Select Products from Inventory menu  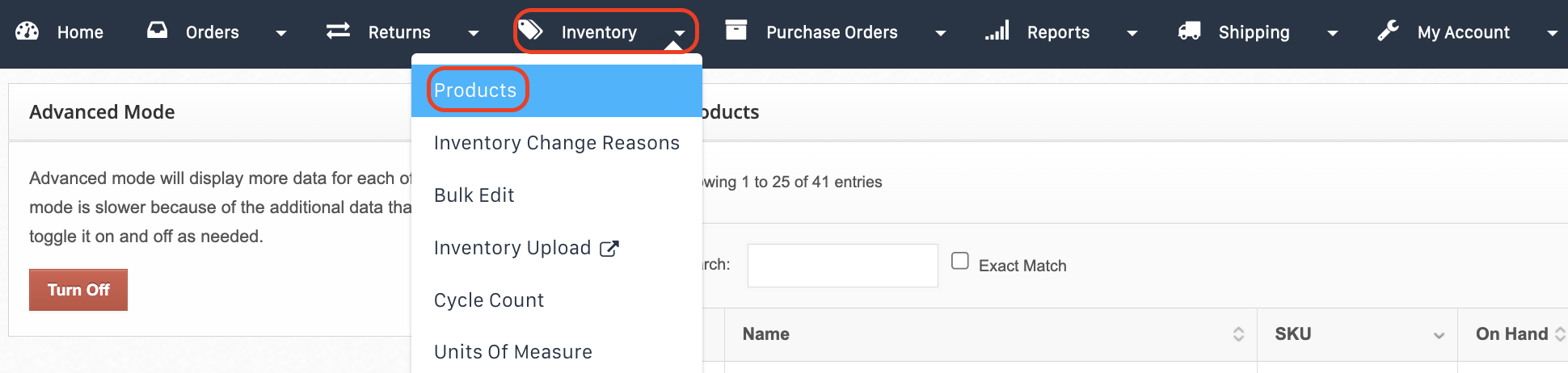coord(475,90)
